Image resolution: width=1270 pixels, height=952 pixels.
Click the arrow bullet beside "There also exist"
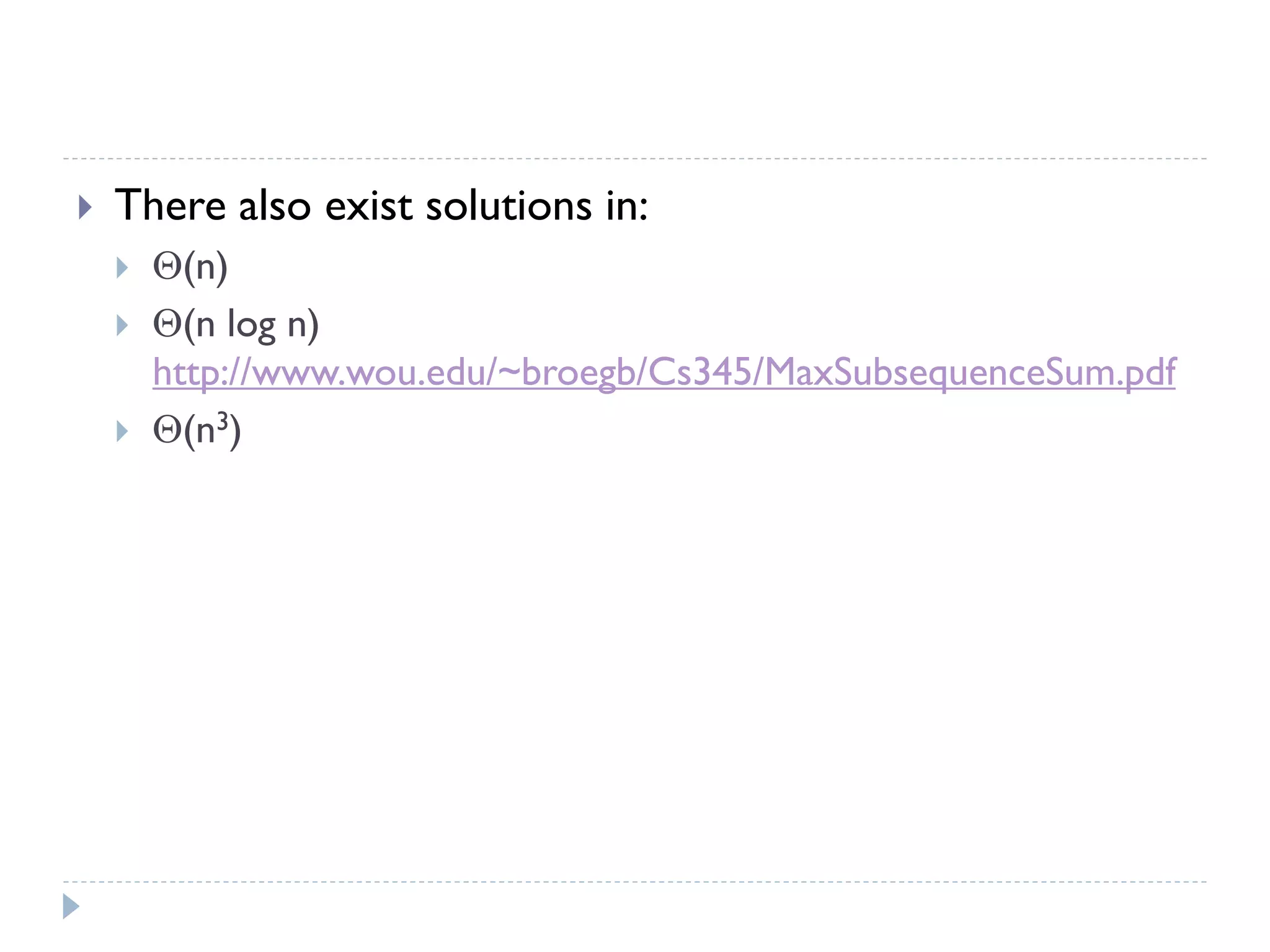(86, 207)
